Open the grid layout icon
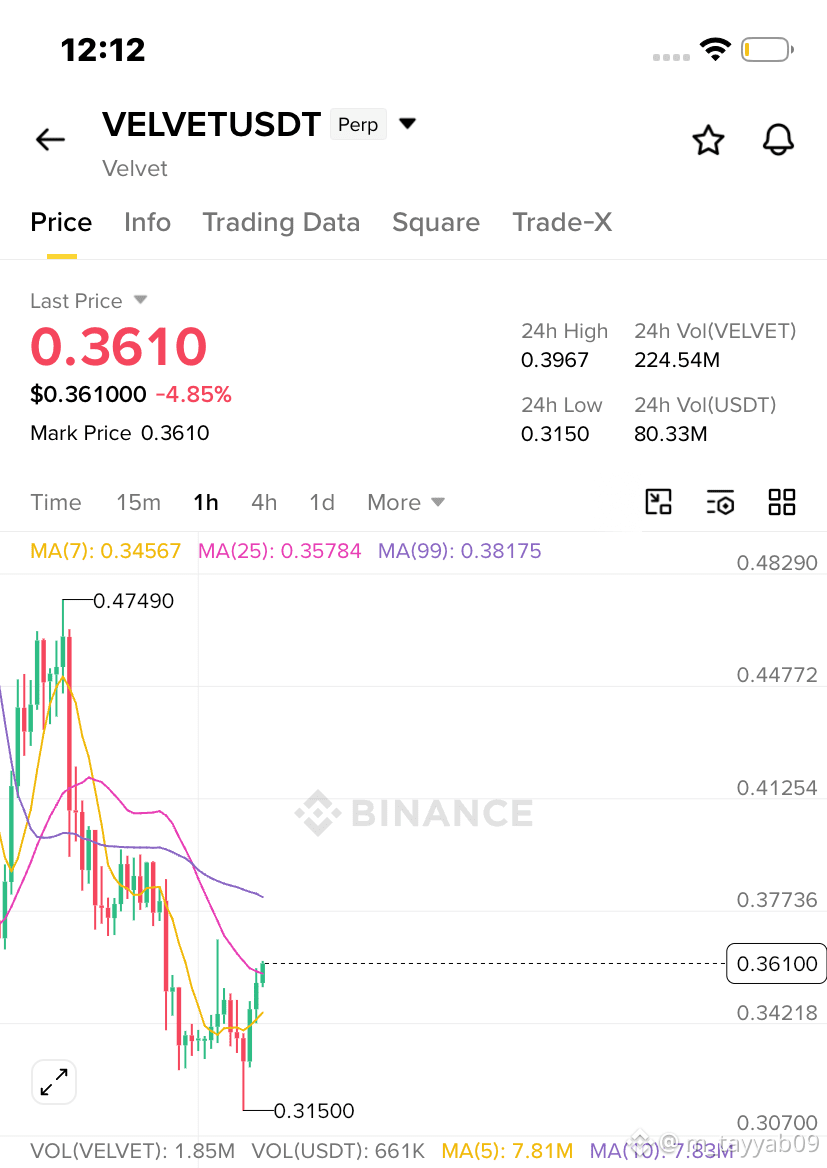Viewport: 827px width, 1168px height. point(782,502)
